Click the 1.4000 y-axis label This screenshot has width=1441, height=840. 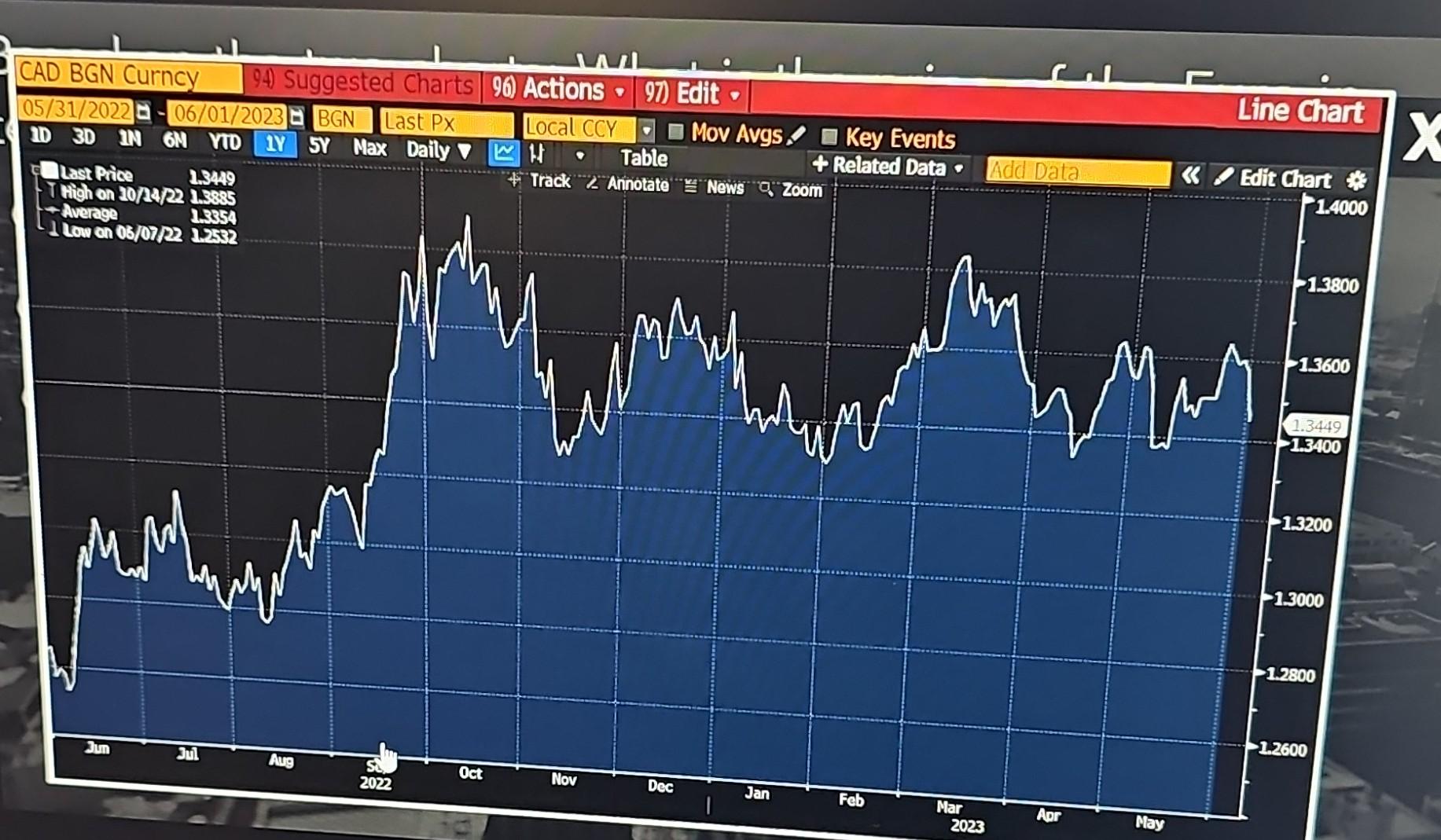coord(1342,208)
